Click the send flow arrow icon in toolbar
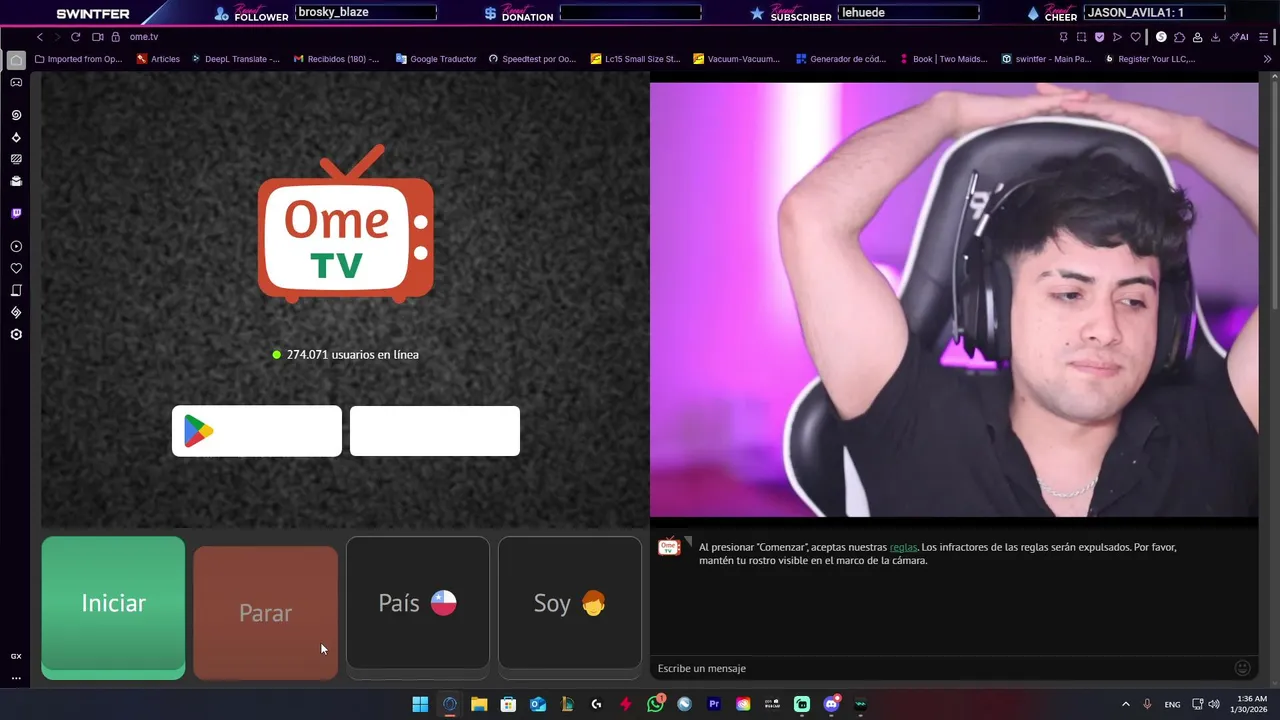Image resolution: width=1280 pixels, height=720 pixels. pos(1118,37)
